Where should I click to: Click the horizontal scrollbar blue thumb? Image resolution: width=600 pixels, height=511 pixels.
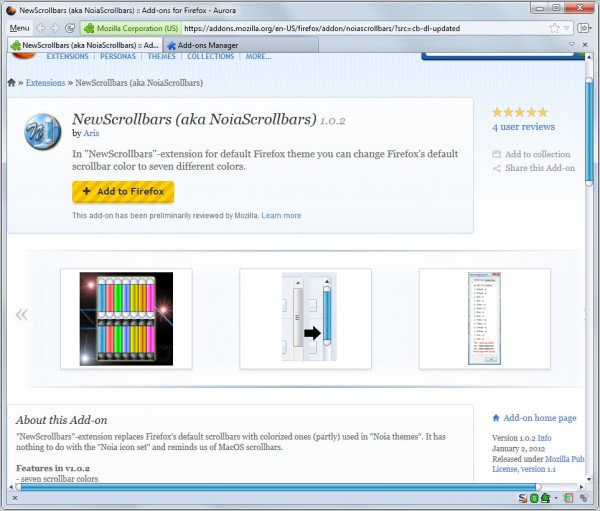278,487
